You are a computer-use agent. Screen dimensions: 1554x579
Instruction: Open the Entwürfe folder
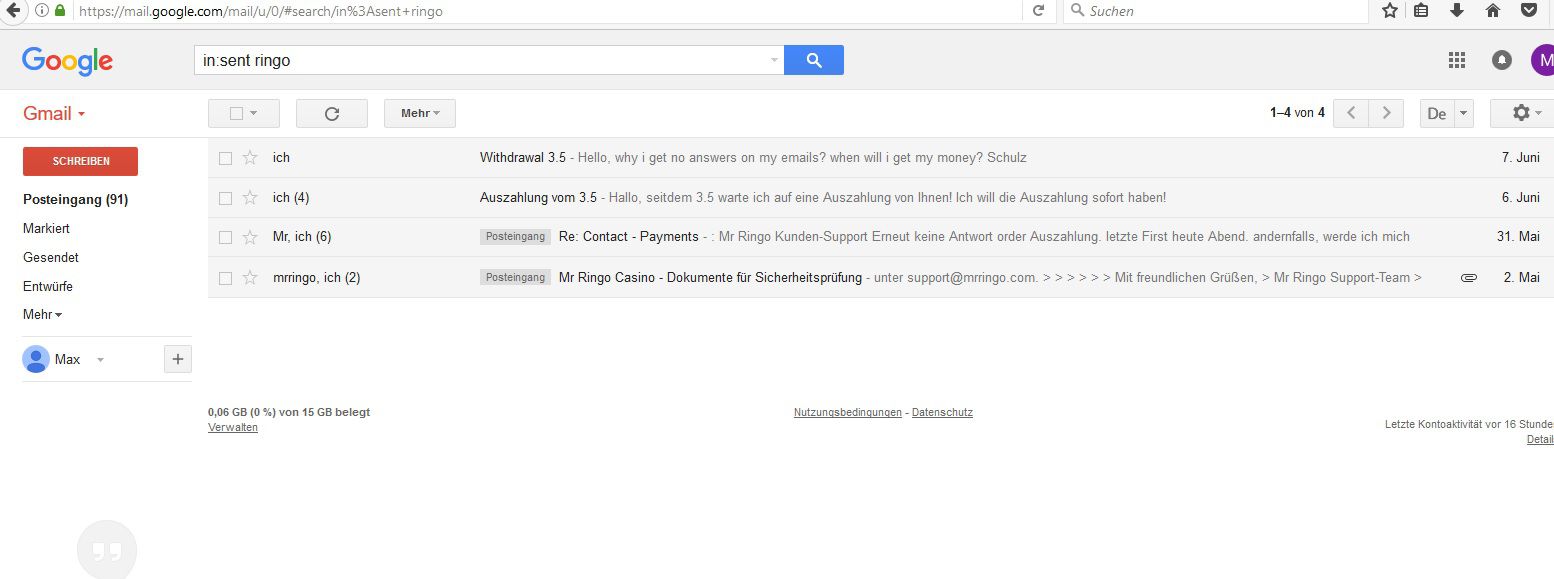click(48, 286)
